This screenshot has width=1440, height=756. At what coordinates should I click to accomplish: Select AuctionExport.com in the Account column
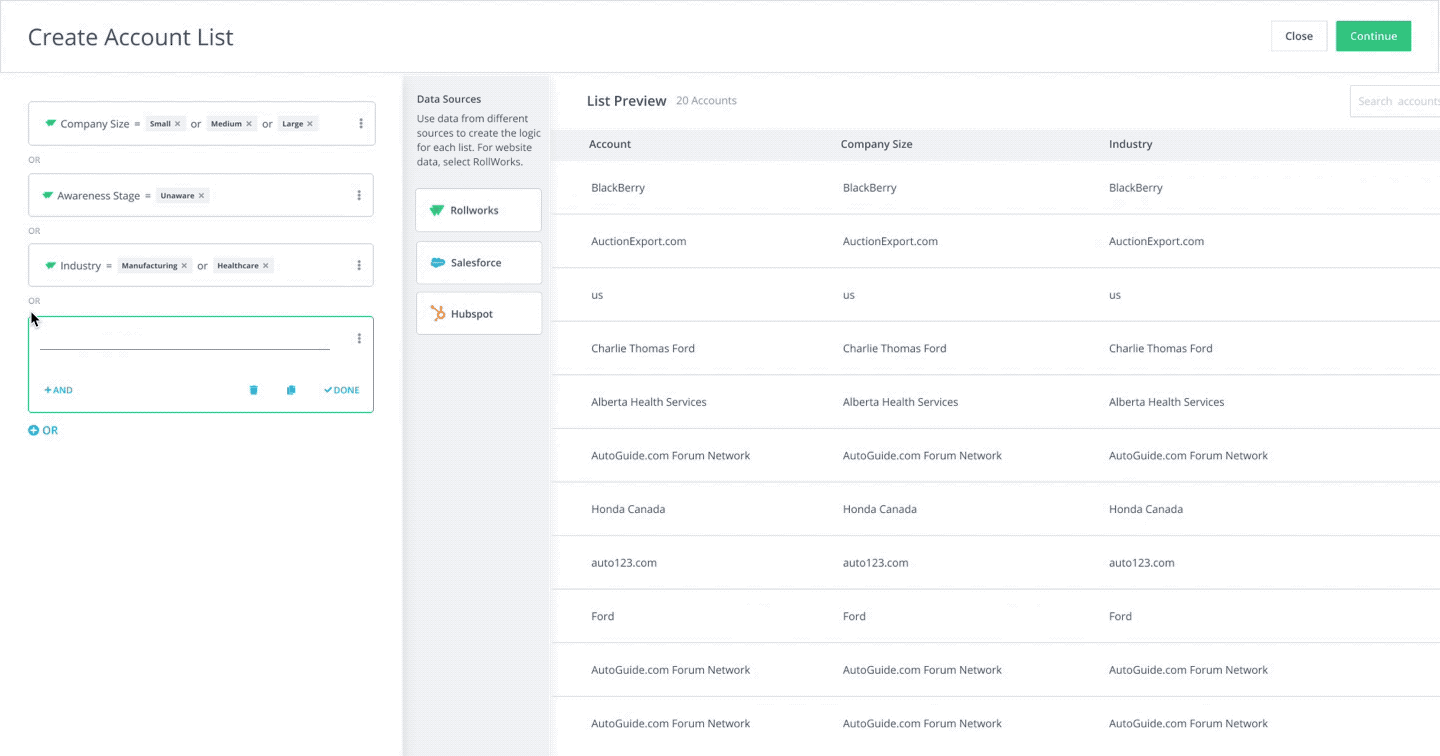click(639, 241)
